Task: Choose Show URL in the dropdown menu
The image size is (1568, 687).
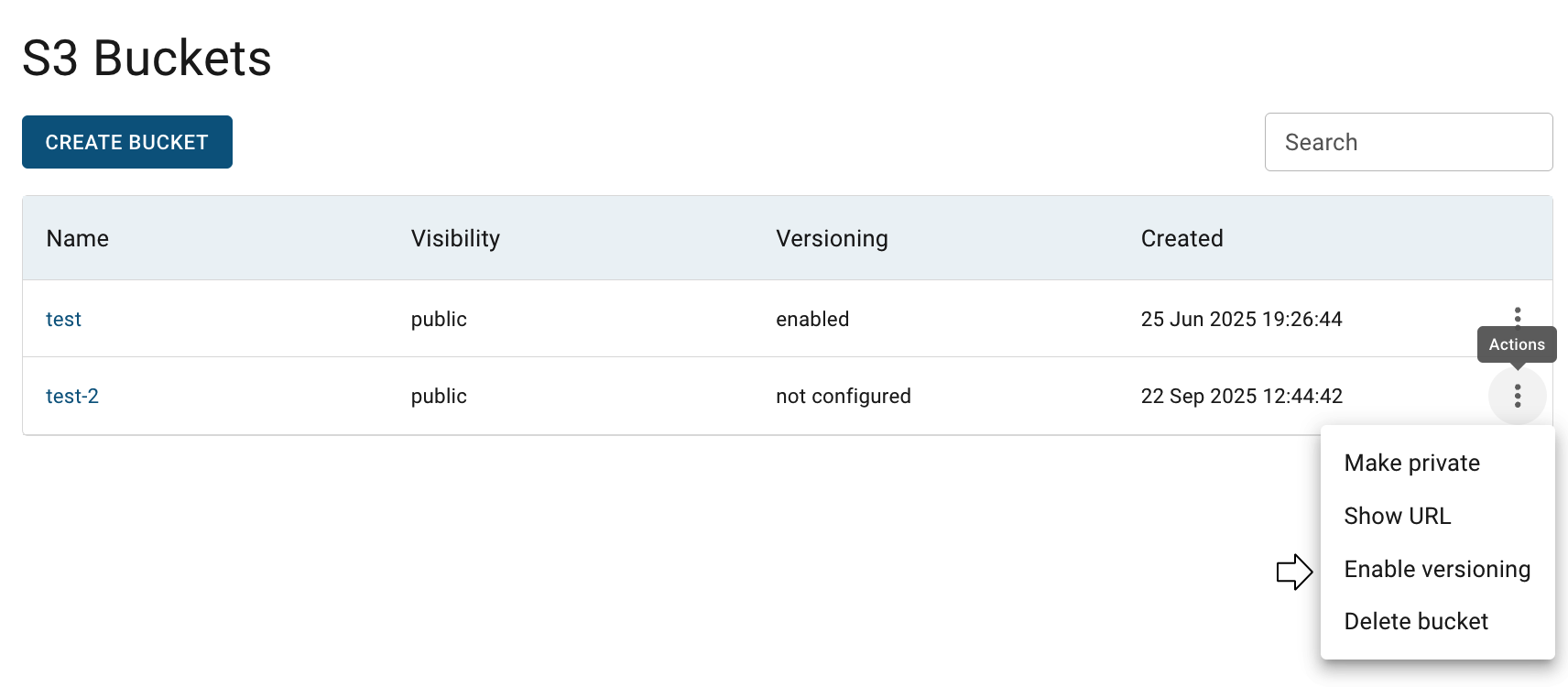Action: pos(1397,516)
